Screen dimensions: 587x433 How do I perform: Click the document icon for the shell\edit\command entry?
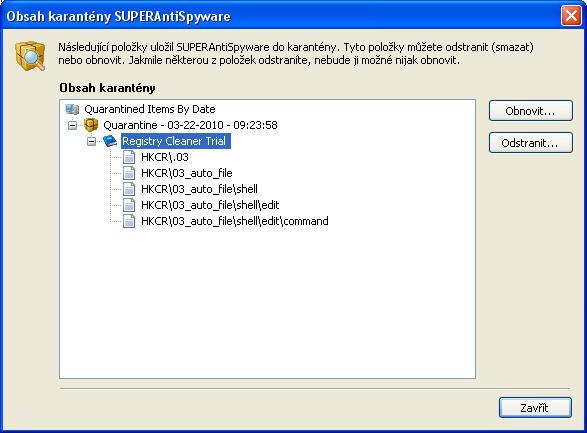coord(129,221)
